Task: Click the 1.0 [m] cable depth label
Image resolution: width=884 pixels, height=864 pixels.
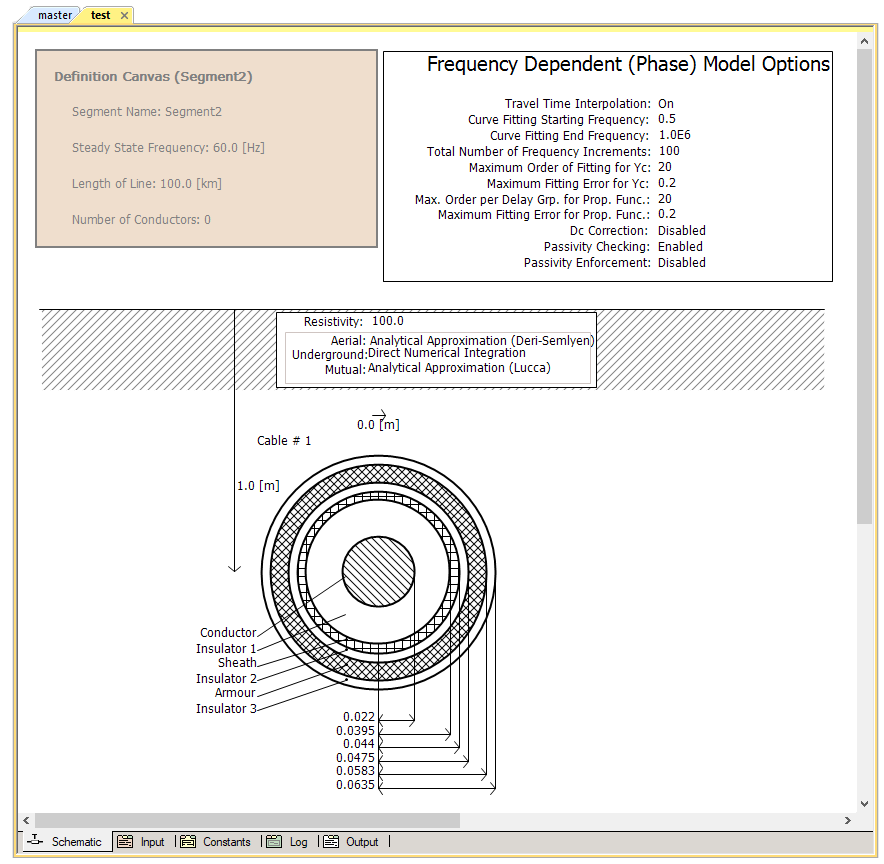Action: [258, 486]
